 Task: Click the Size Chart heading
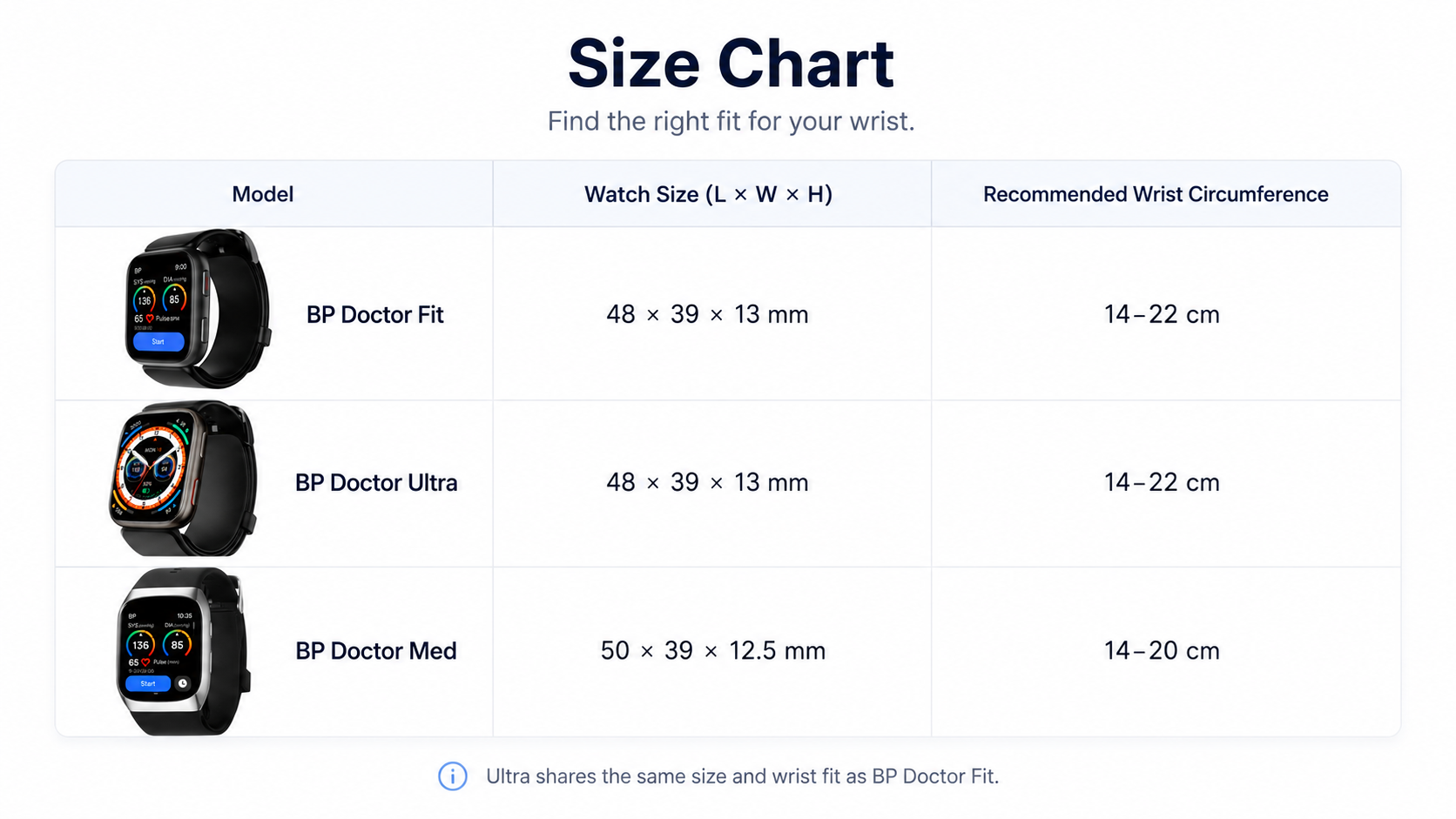point(731,64)
